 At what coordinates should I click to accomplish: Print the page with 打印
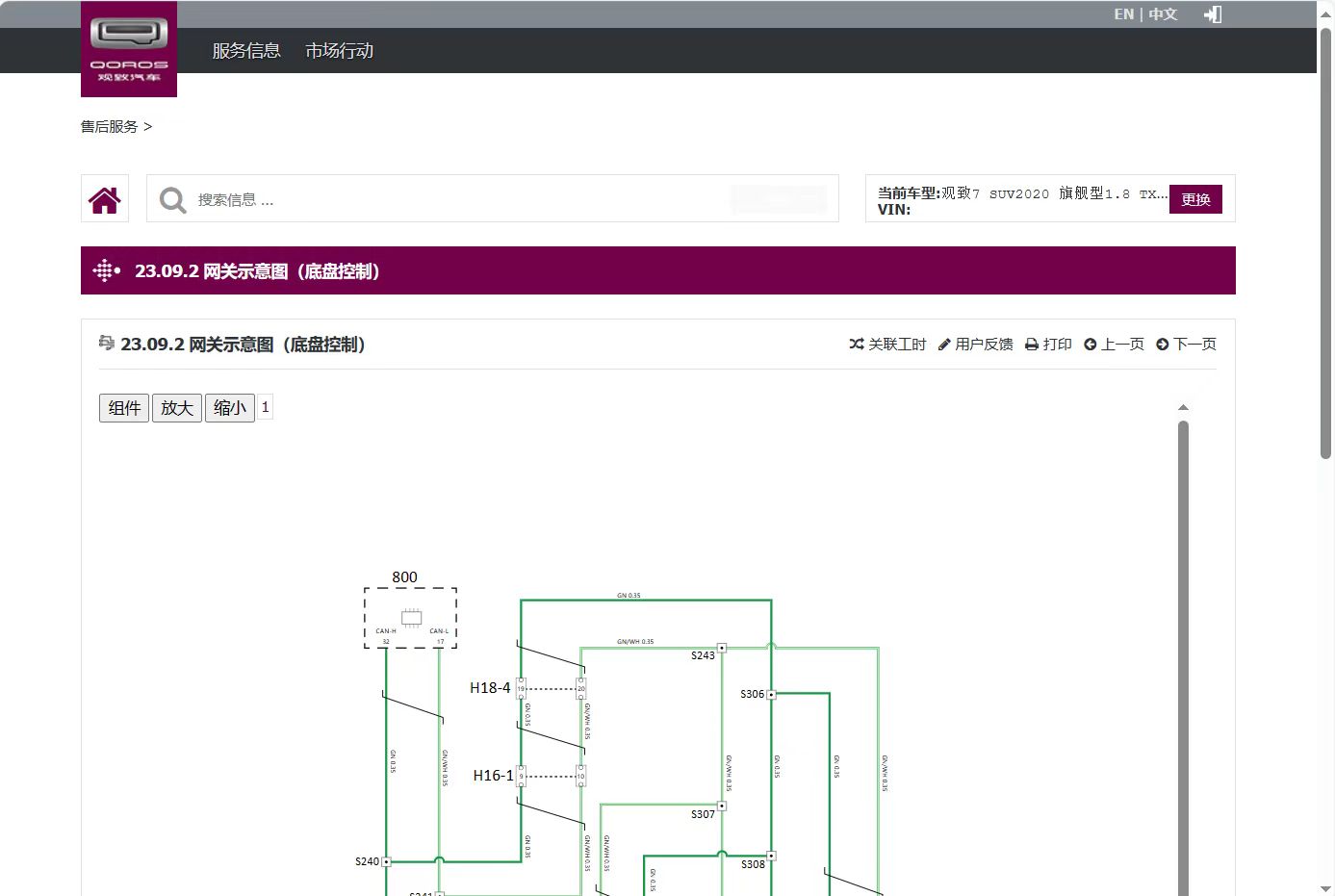click(x=1048, y=345)
